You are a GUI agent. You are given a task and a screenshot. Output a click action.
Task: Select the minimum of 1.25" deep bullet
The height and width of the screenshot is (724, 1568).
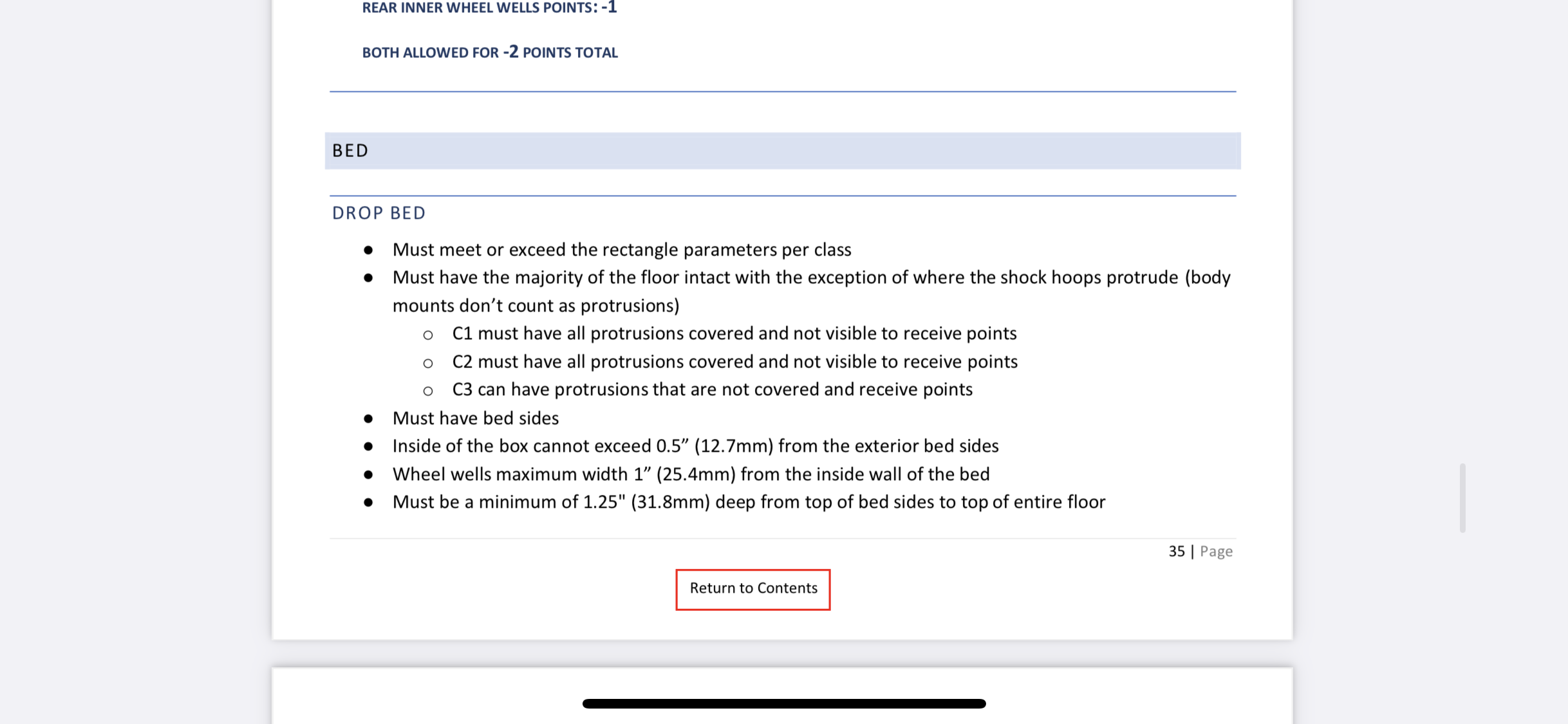749,502
